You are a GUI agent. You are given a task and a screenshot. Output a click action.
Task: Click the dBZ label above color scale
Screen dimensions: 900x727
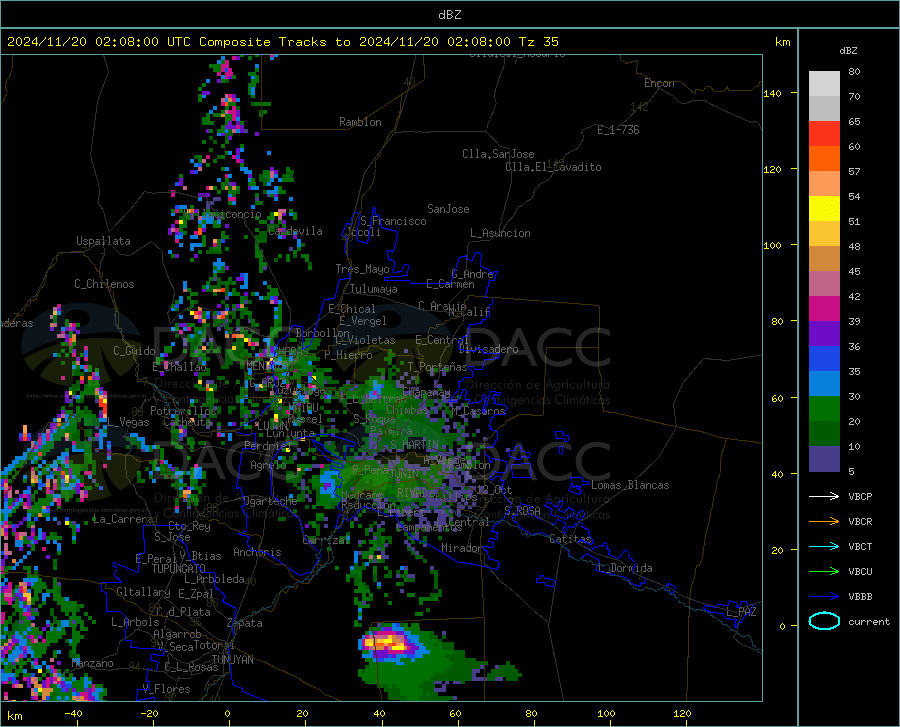pyautogui.click(x=848, y=50)
